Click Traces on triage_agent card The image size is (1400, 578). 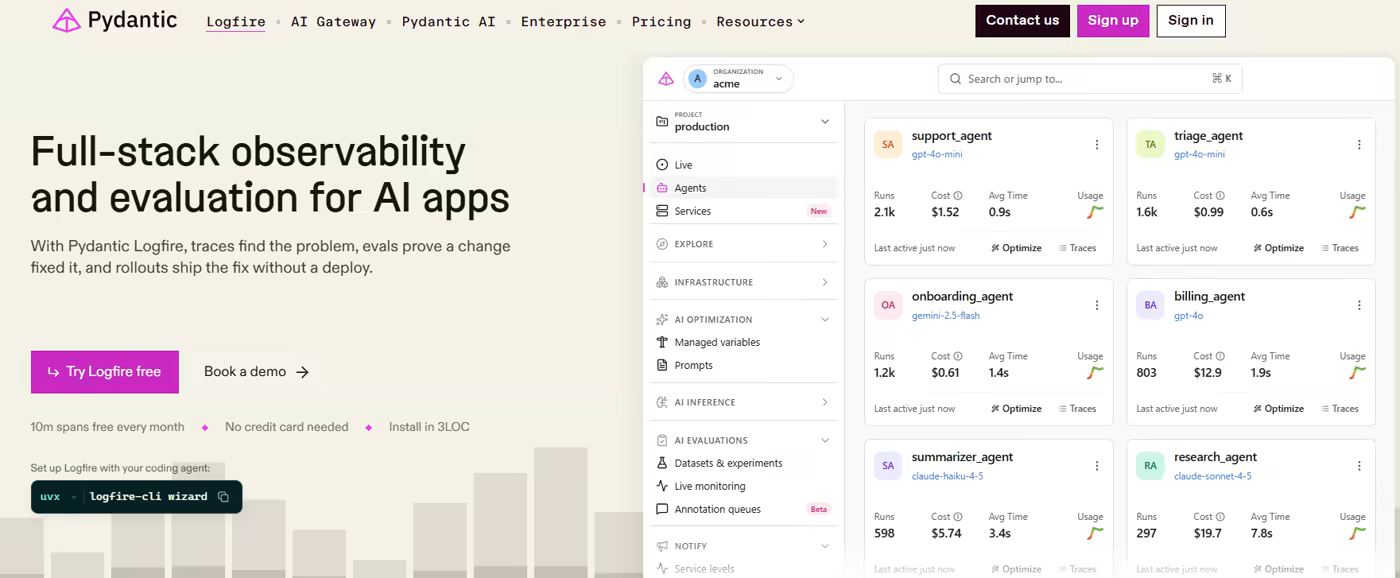coord(1339,248)
